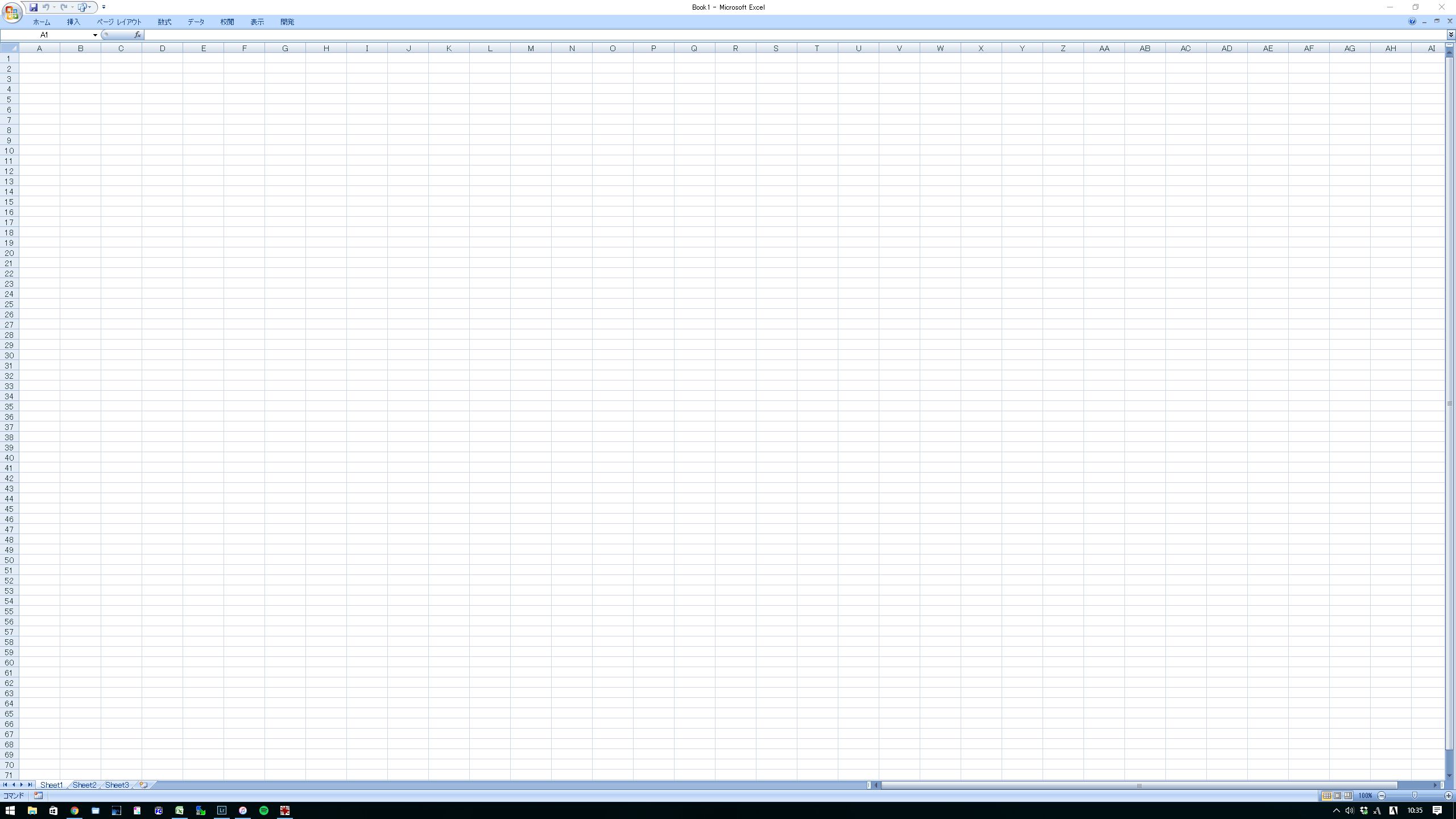
Task: Open the 校閲 ribbon tab
Action: pyautogui.click(x=227, y=22)
